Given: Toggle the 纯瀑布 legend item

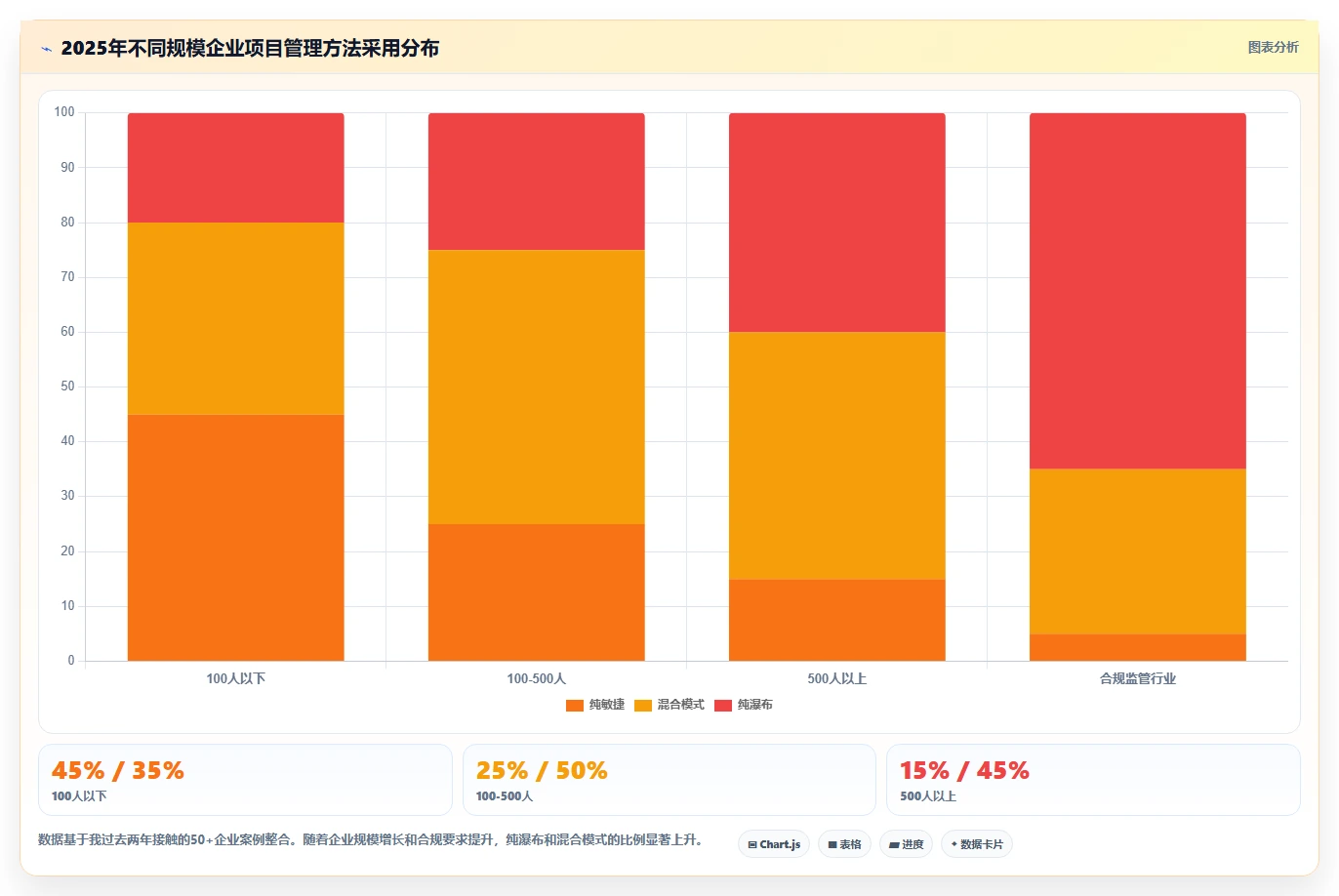Looking at the screenshot, I should tap(744, 705).
